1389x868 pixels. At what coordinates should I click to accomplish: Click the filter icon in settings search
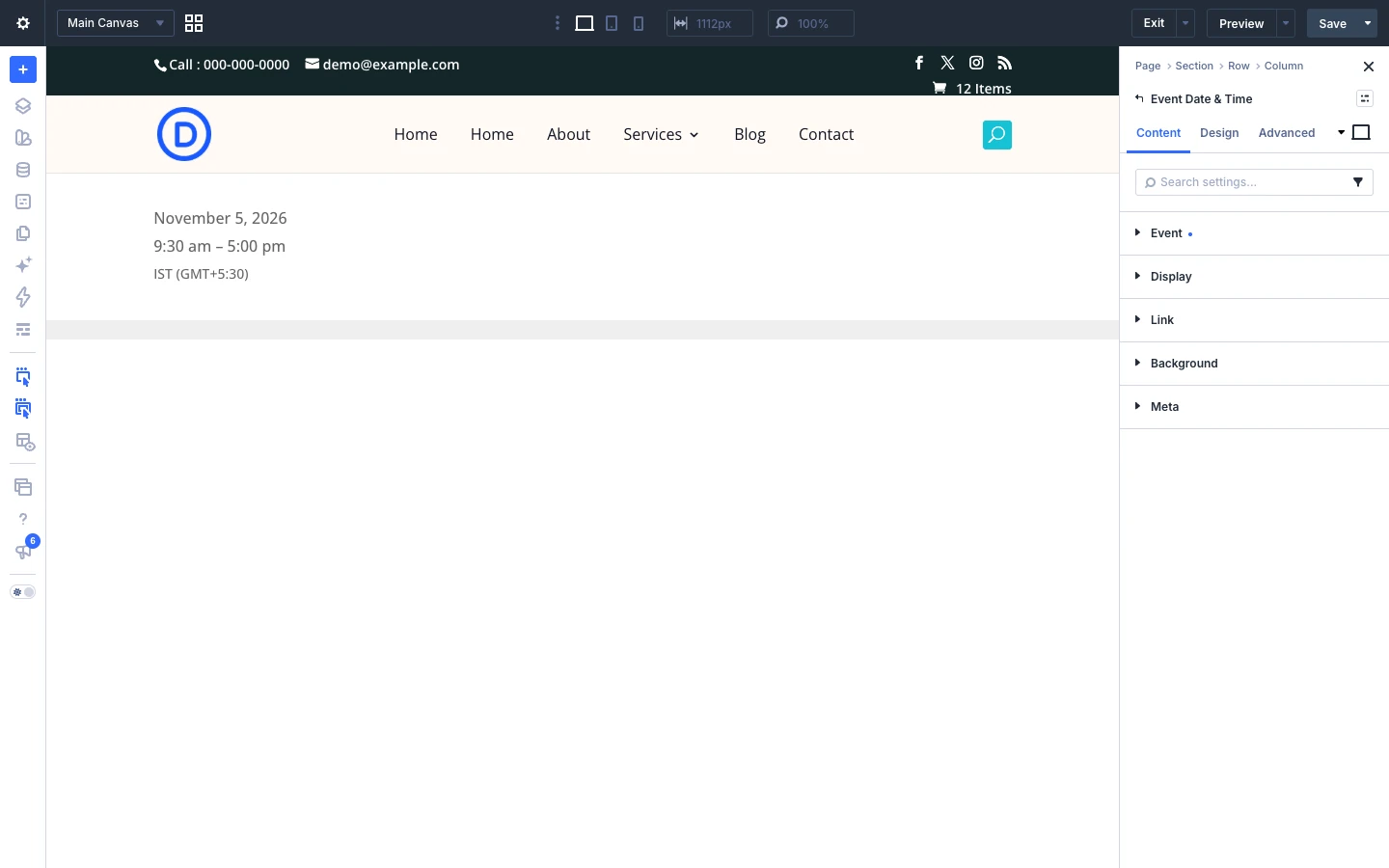pos(1358,182)
